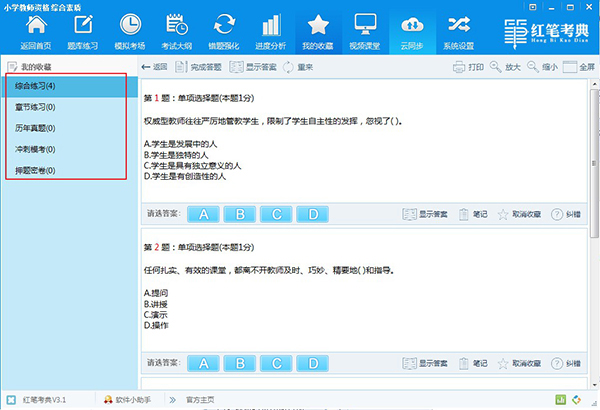The width and height of the screenshot is (600, 410).
Task: Click 云同步 cloud sync icon
Action: pyautogui.click(x=412, y=25)
